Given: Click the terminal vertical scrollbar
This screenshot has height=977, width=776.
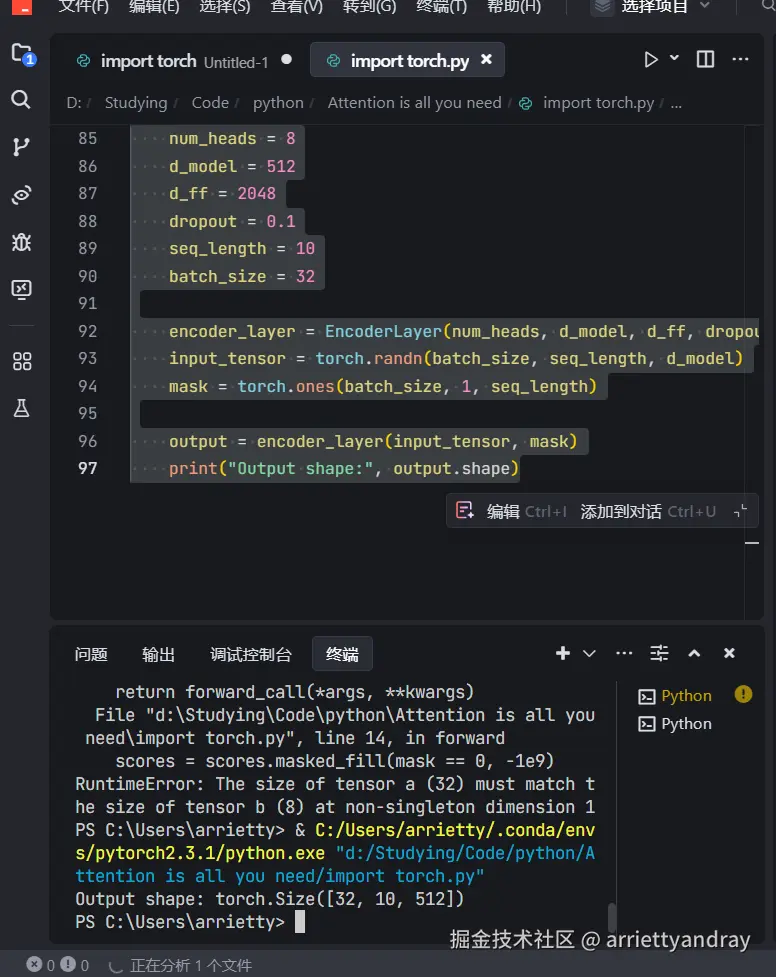Looking at the screenshot, I should 612,917.
